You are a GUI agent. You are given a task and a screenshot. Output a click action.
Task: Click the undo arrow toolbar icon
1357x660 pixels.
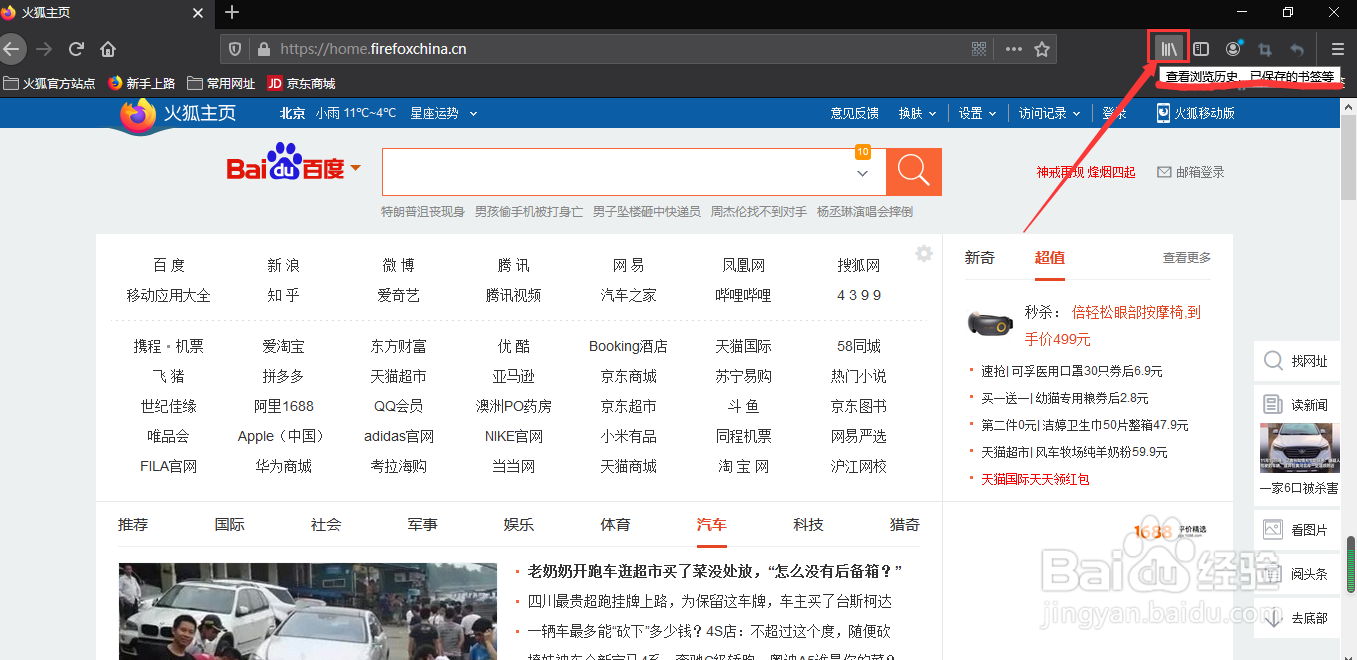(x=1297, y=49)
